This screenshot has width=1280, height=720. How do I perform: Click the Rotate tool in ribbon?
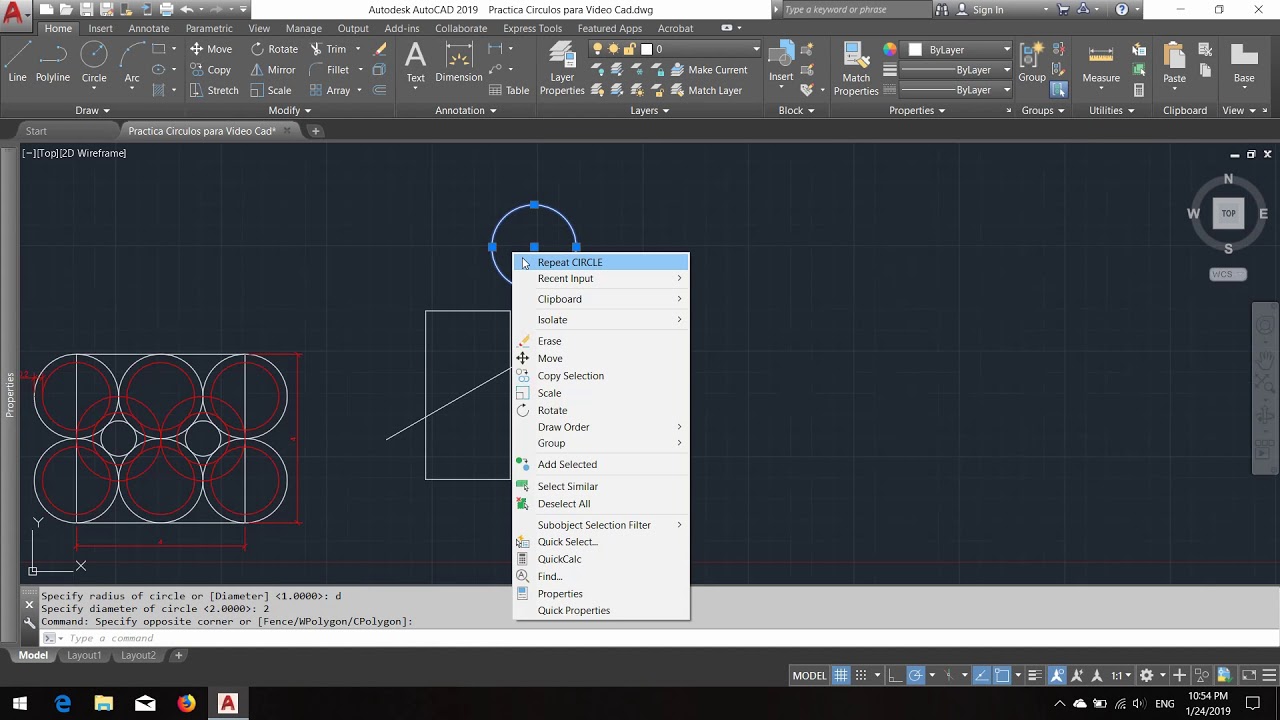(274, 49)
